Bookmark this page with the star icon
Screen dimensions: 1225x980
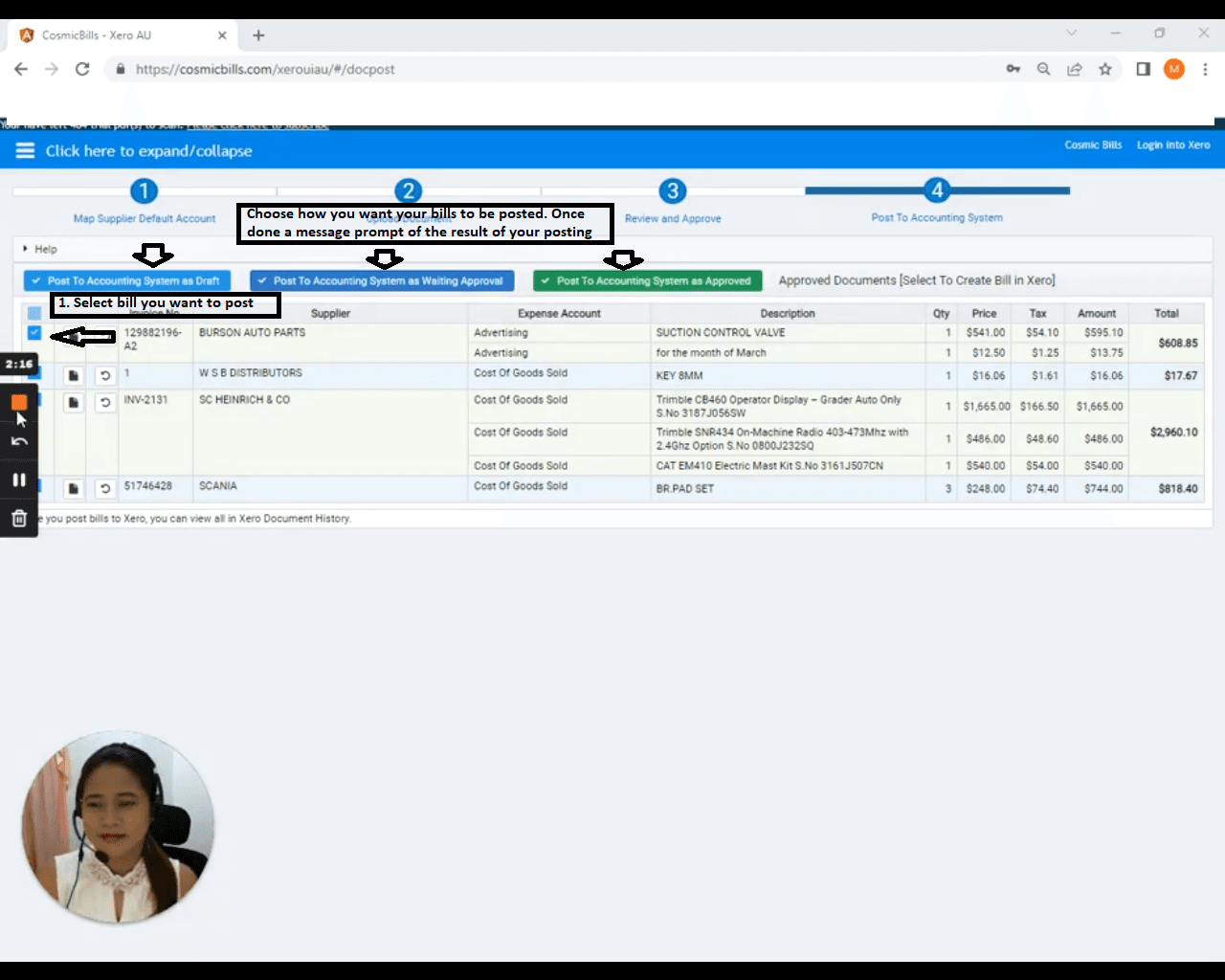coord(1105,69)
